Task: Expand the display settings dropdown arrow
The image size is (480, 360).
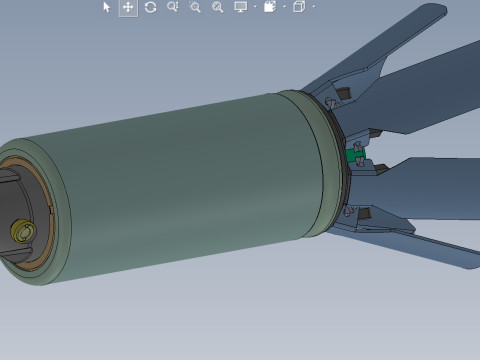Action: click(255, 7)
